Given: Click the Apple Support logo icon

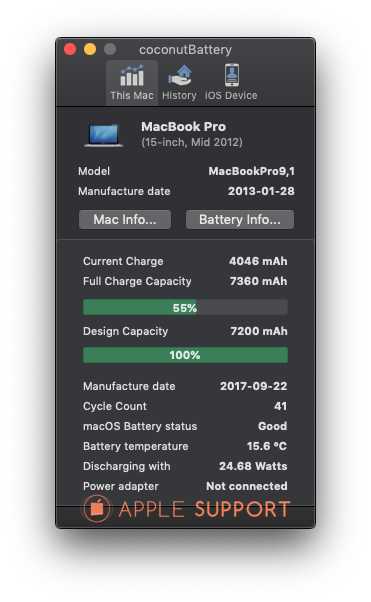Looking at the screenshot, I should click(x=96, y=509).
